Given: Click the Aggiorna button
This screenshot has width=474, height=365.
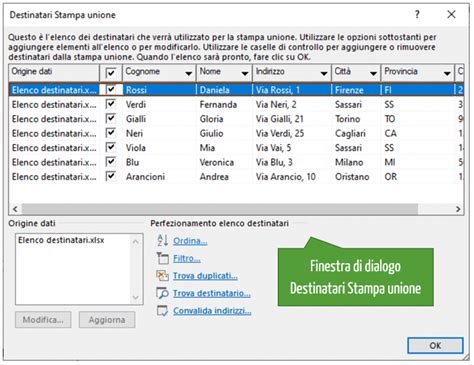Looking at the screenshot, I should tap(107, 320).
